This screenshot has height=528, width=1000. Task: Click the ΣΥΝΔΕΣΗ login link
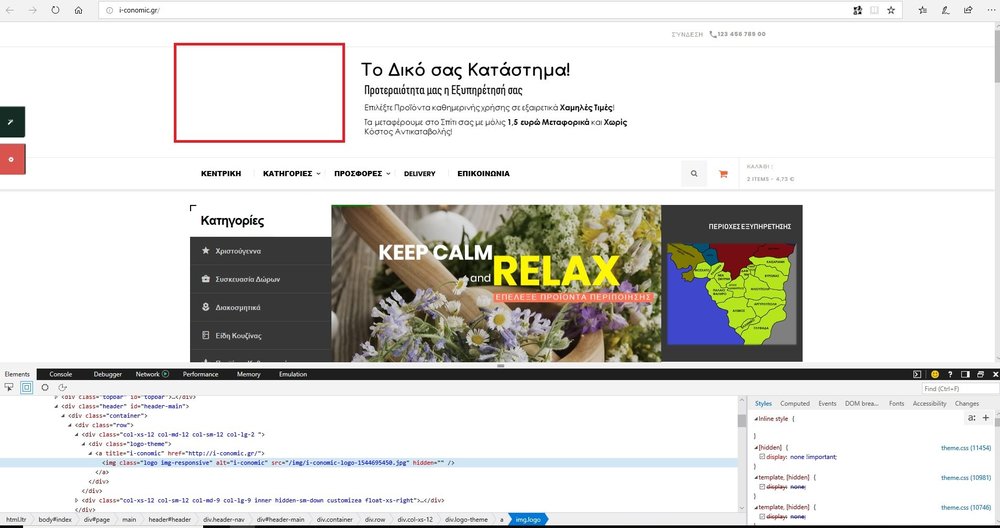pos(687,34)
